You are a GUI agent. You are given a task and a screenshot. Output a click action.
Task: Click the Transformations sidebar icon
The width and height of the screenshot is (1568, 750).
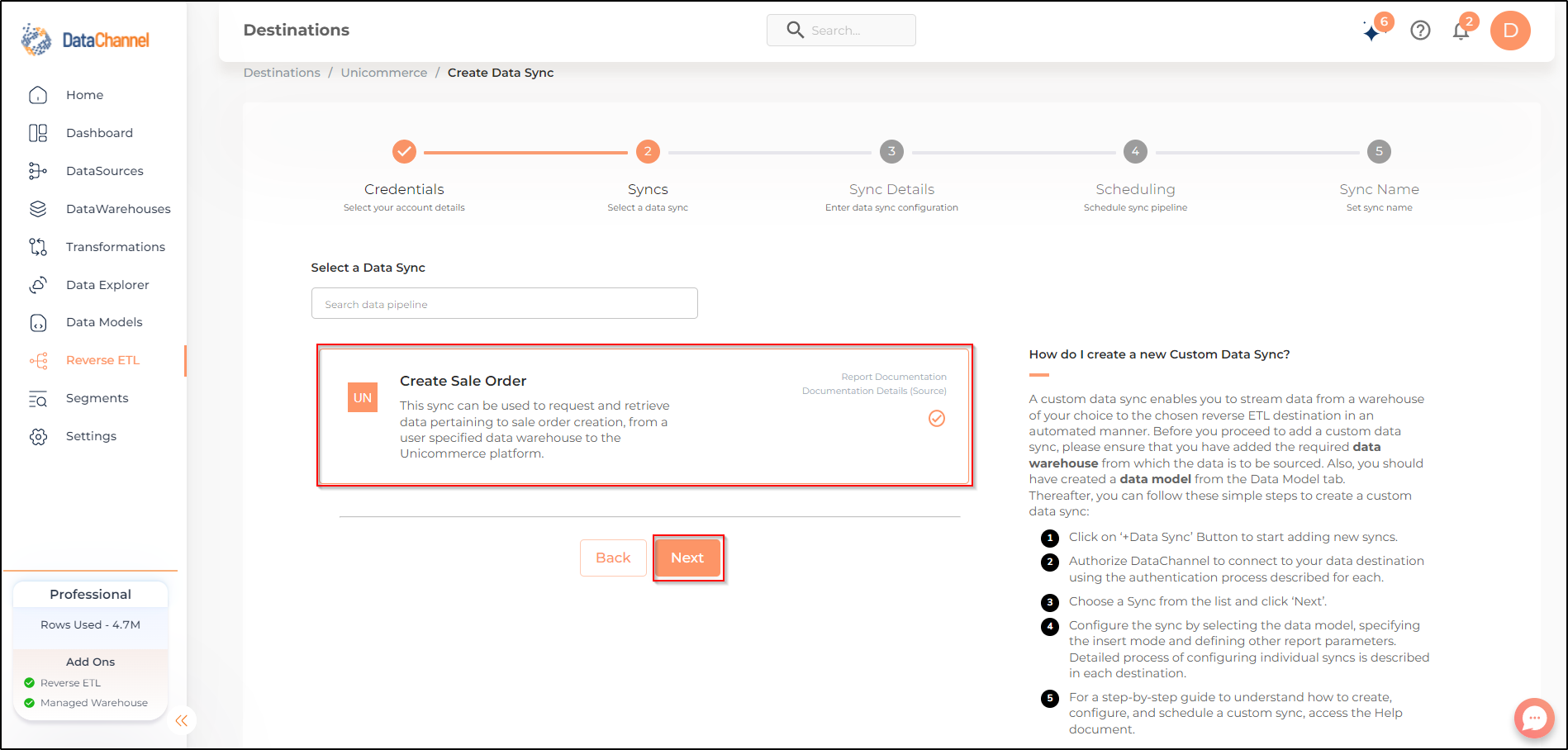point(38,247)
